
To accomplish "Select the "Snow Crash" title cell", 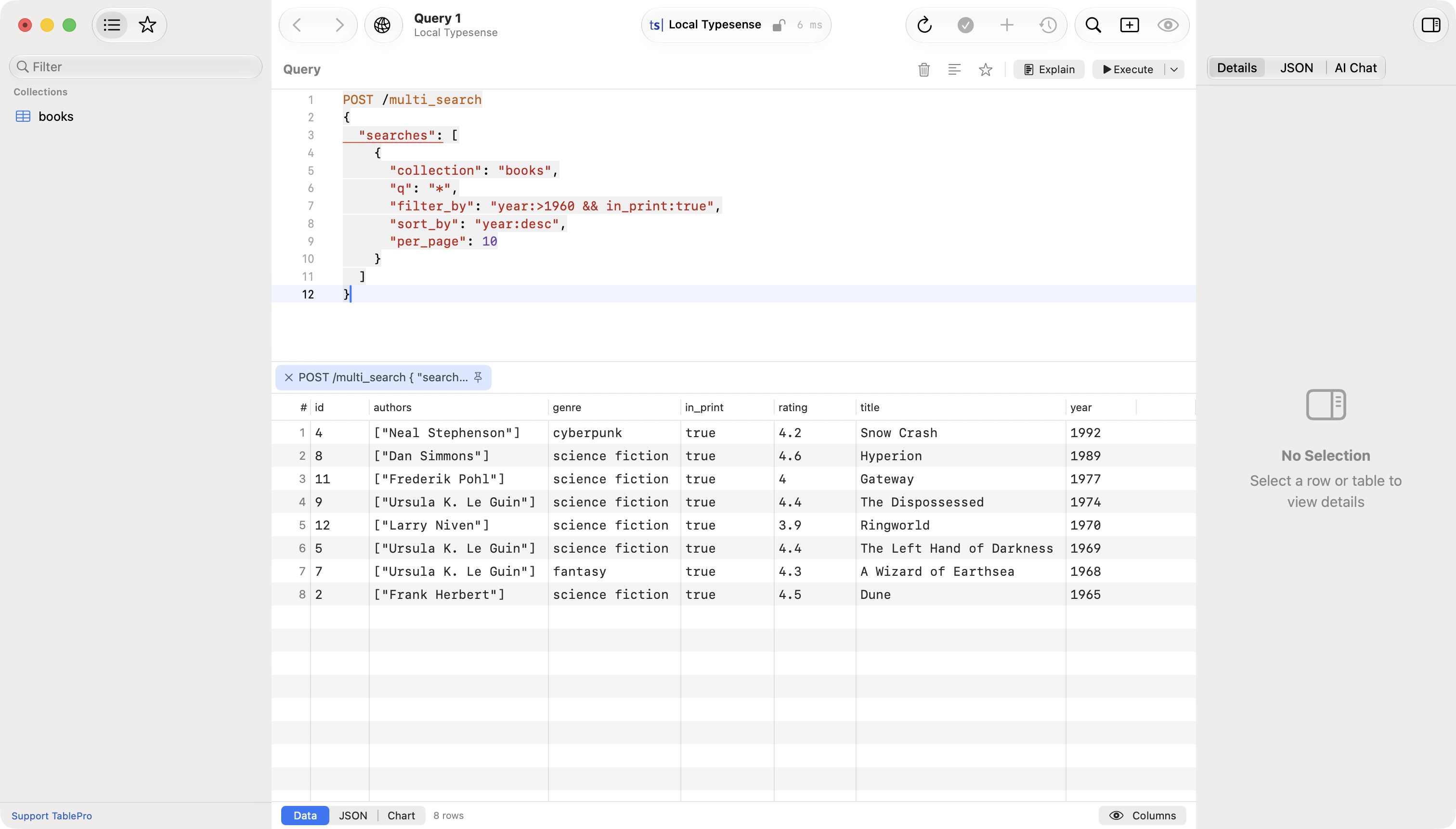I will [x=961, y=433].
